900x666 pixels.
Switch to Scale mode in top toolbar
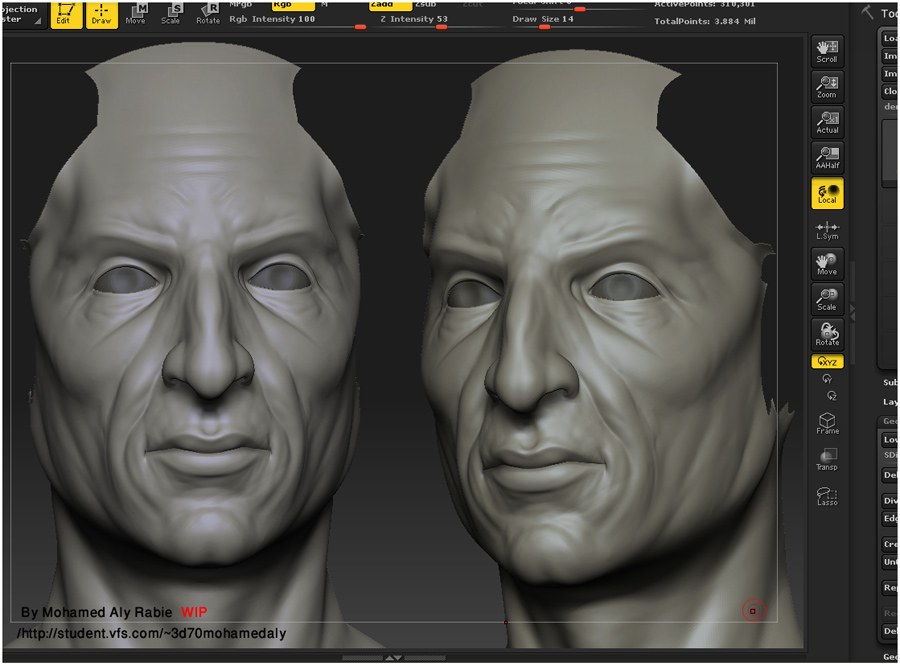pyautogui.click(x=171, y=14)
